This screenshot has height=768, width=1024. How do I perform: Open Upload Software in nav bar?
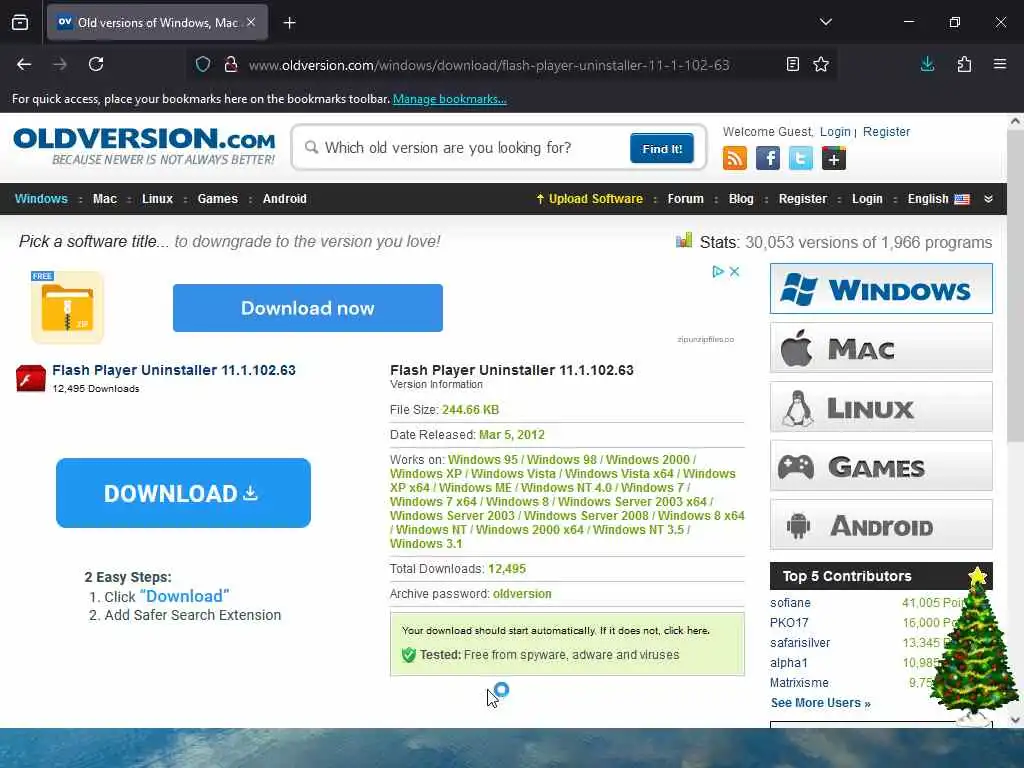point(590,199)
